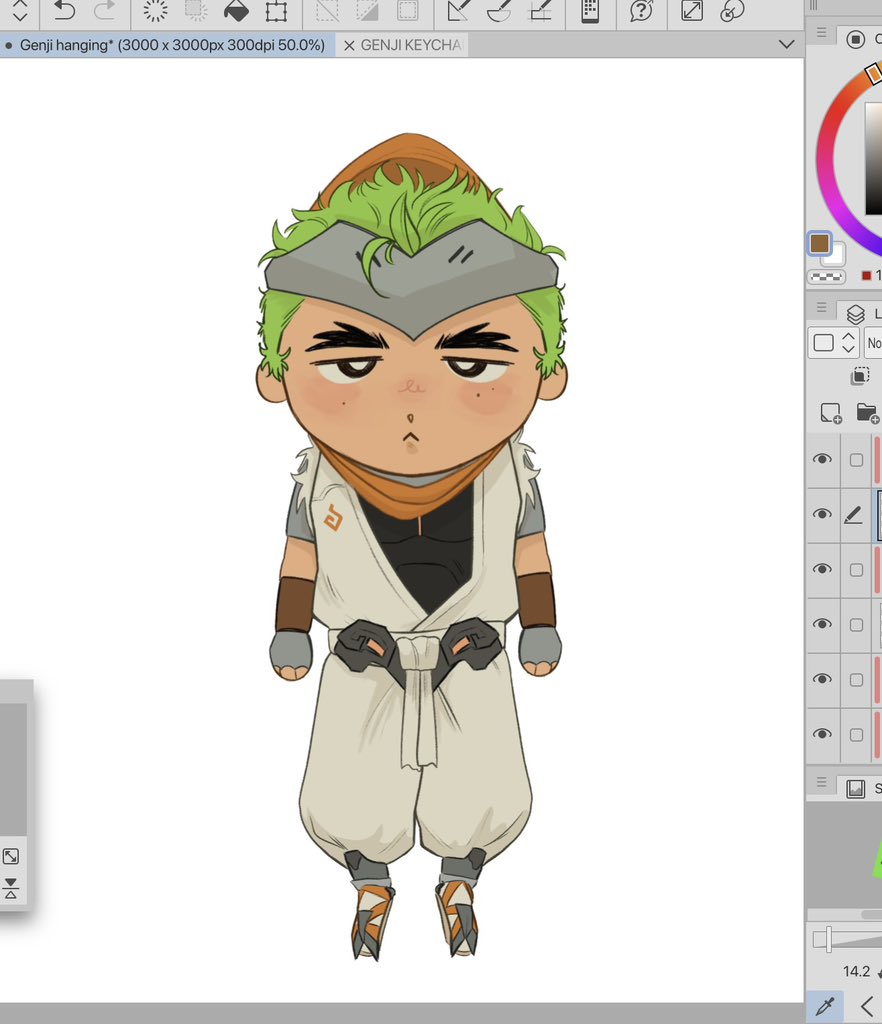Click the Deselect icon

pos(326,11)
